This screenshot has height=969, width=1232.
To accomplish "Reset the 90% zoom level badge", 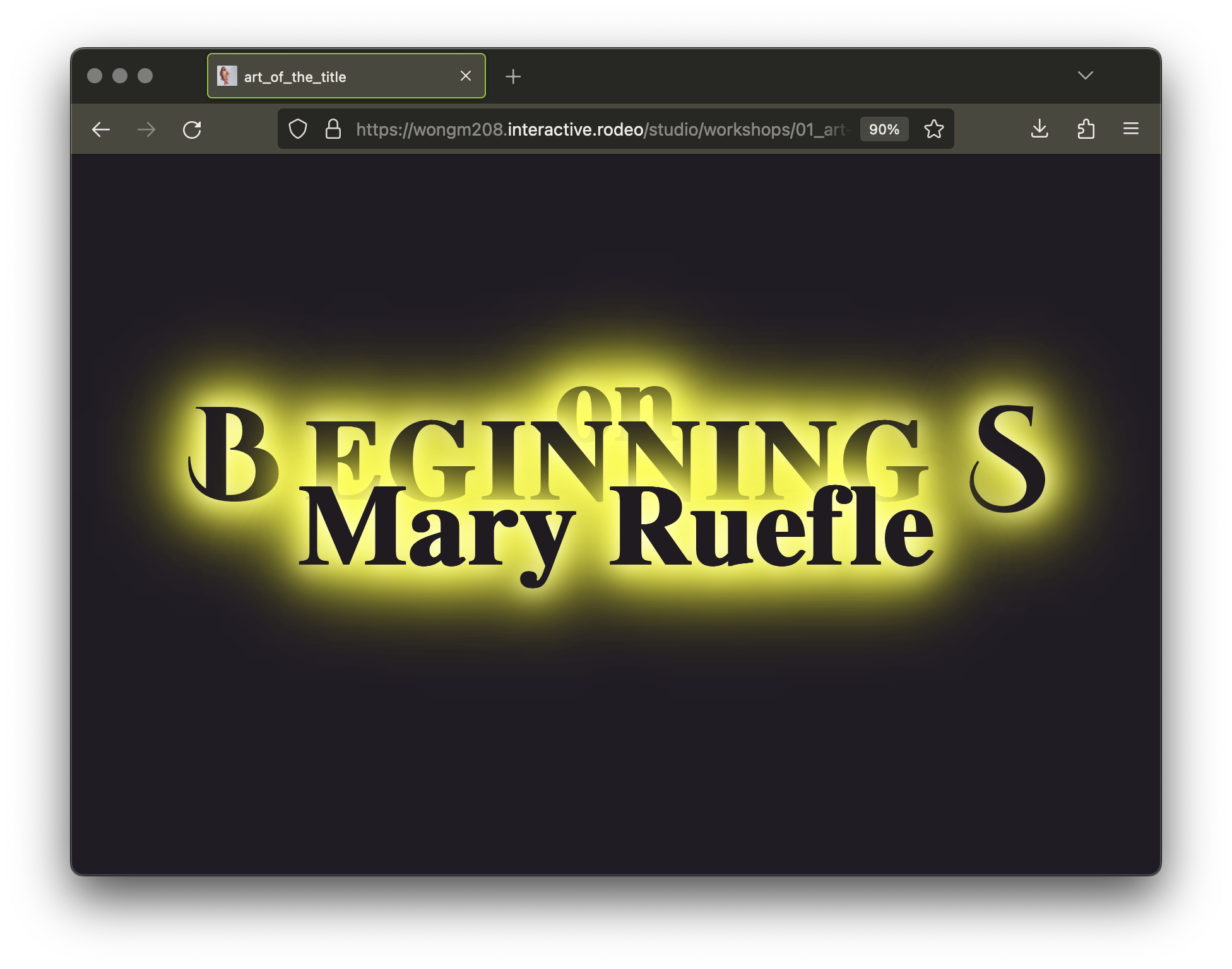I will tap(884, 129).
